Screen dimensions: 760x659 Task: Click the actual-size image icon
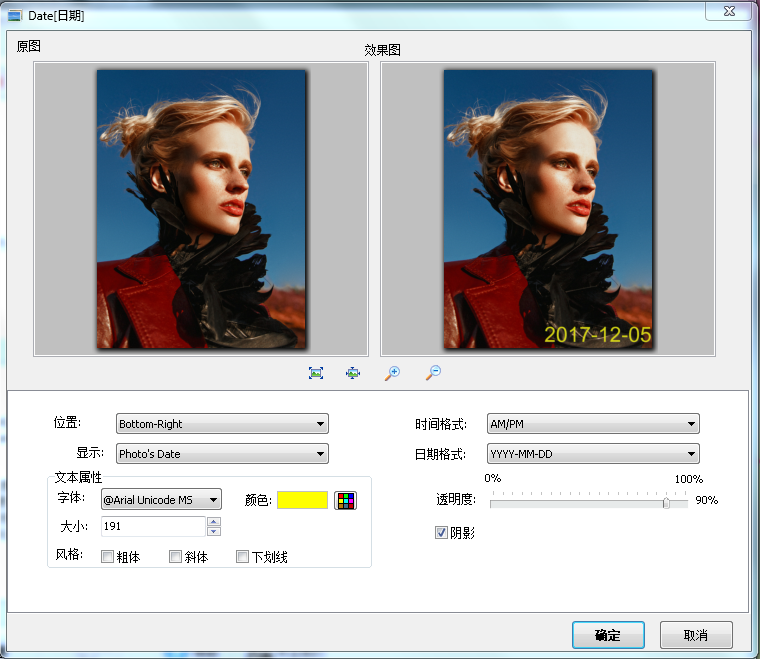point(353,373)
